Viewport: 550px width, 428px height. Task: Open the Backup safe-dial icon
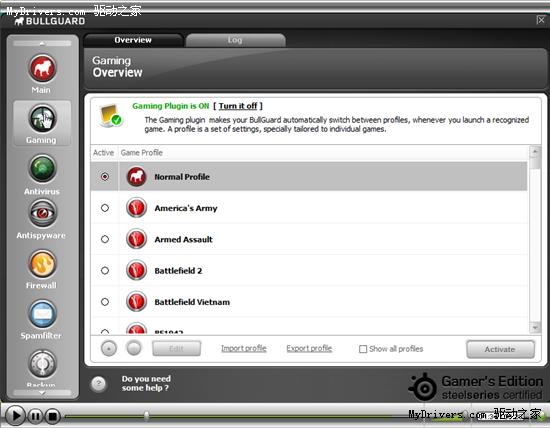click(42, 364)
